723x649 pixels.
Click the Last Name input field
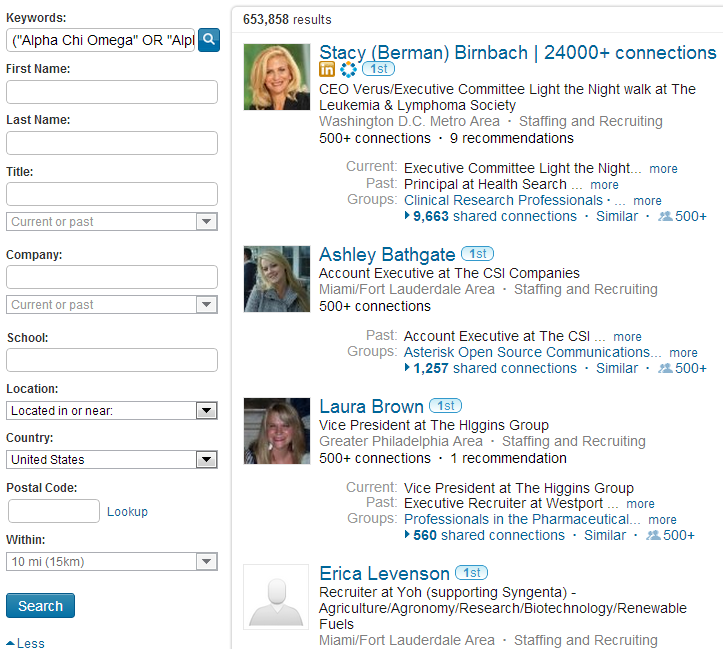(x=112, y=143)
